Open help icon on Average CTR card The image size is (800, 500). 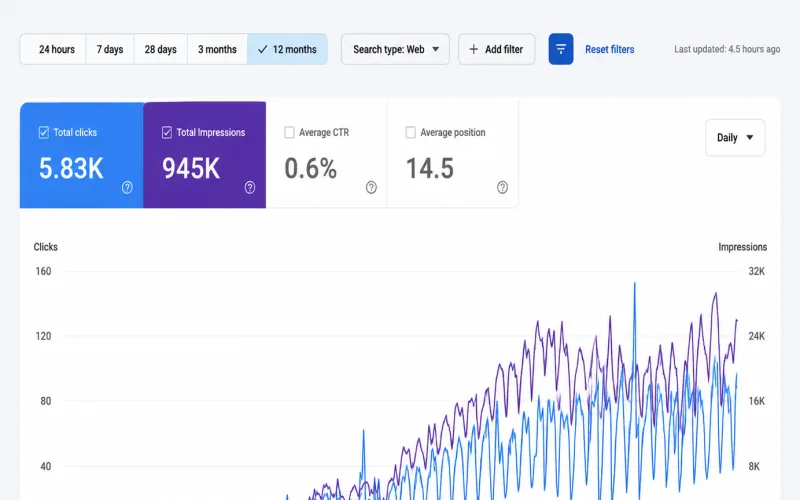tap(371, 187)
